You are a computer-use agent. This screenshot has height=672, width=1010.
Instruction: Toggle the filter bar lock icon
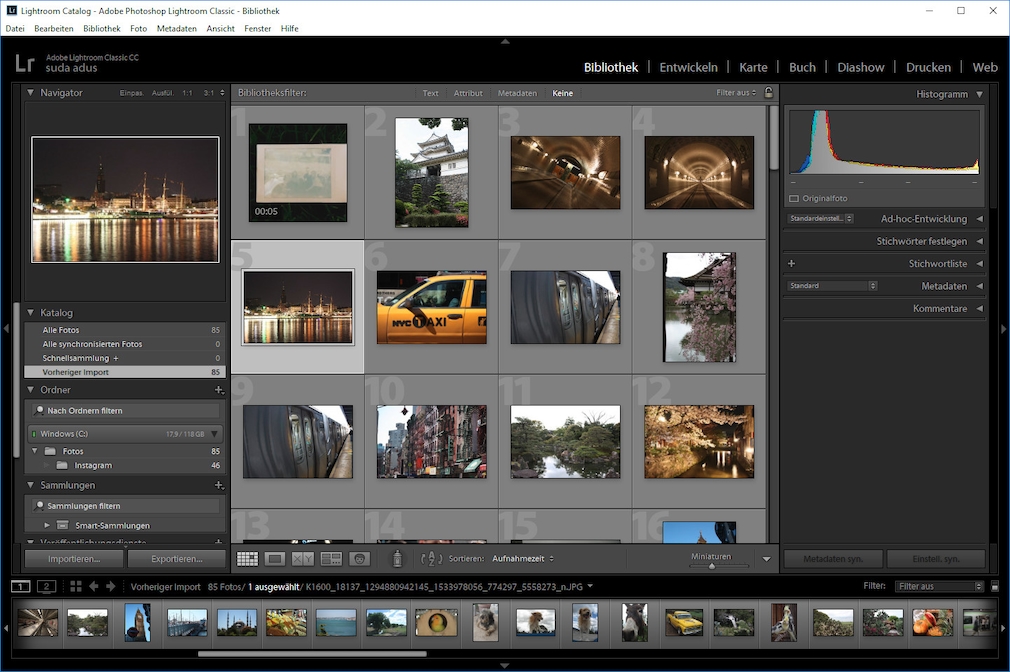pos(767,92)
